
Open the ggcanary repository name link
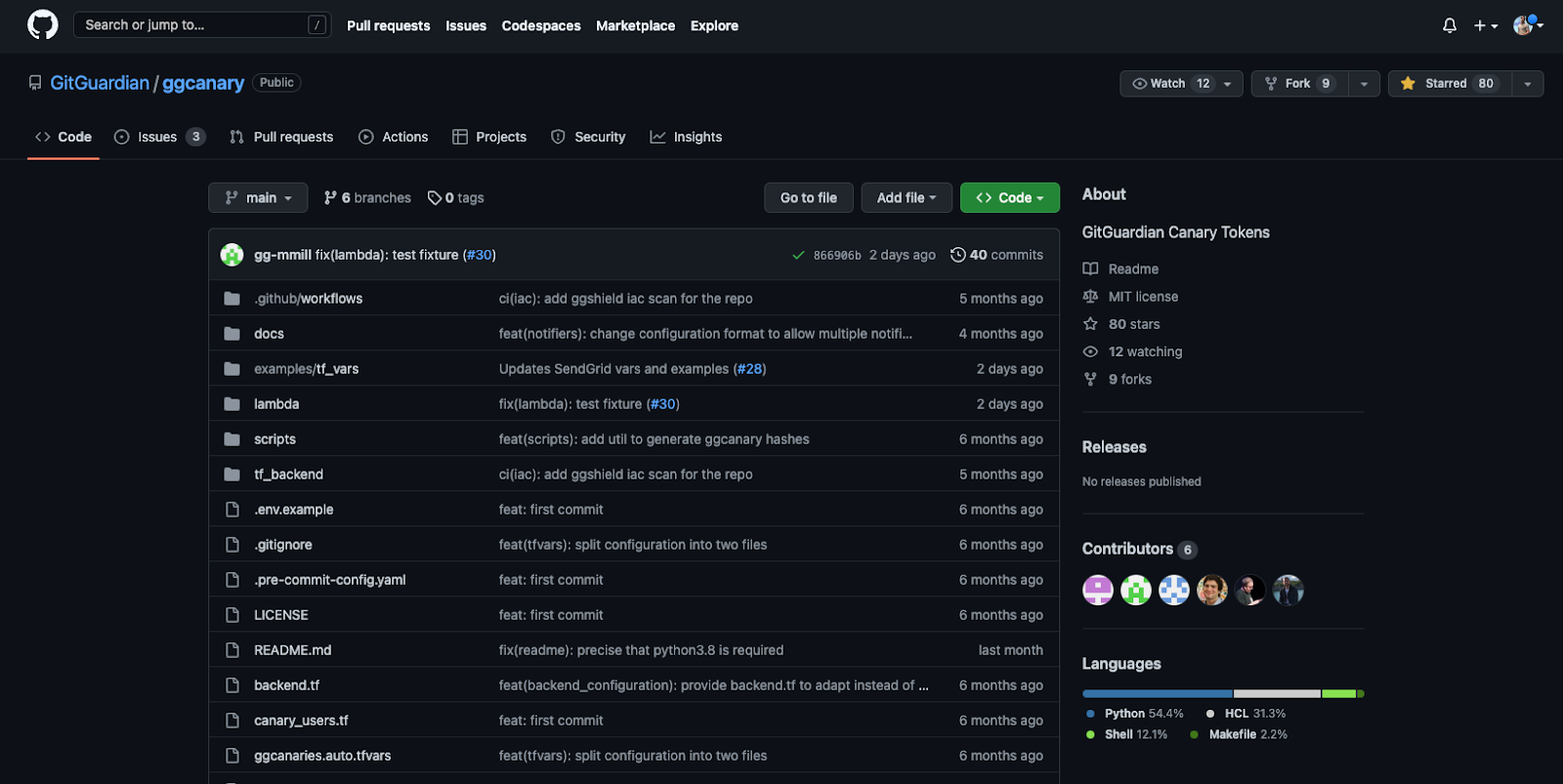[203, 83]
